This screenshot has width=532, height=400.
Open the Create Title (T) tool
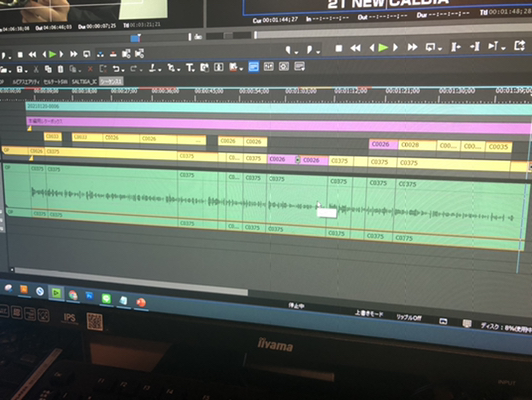tap(189, 68)
